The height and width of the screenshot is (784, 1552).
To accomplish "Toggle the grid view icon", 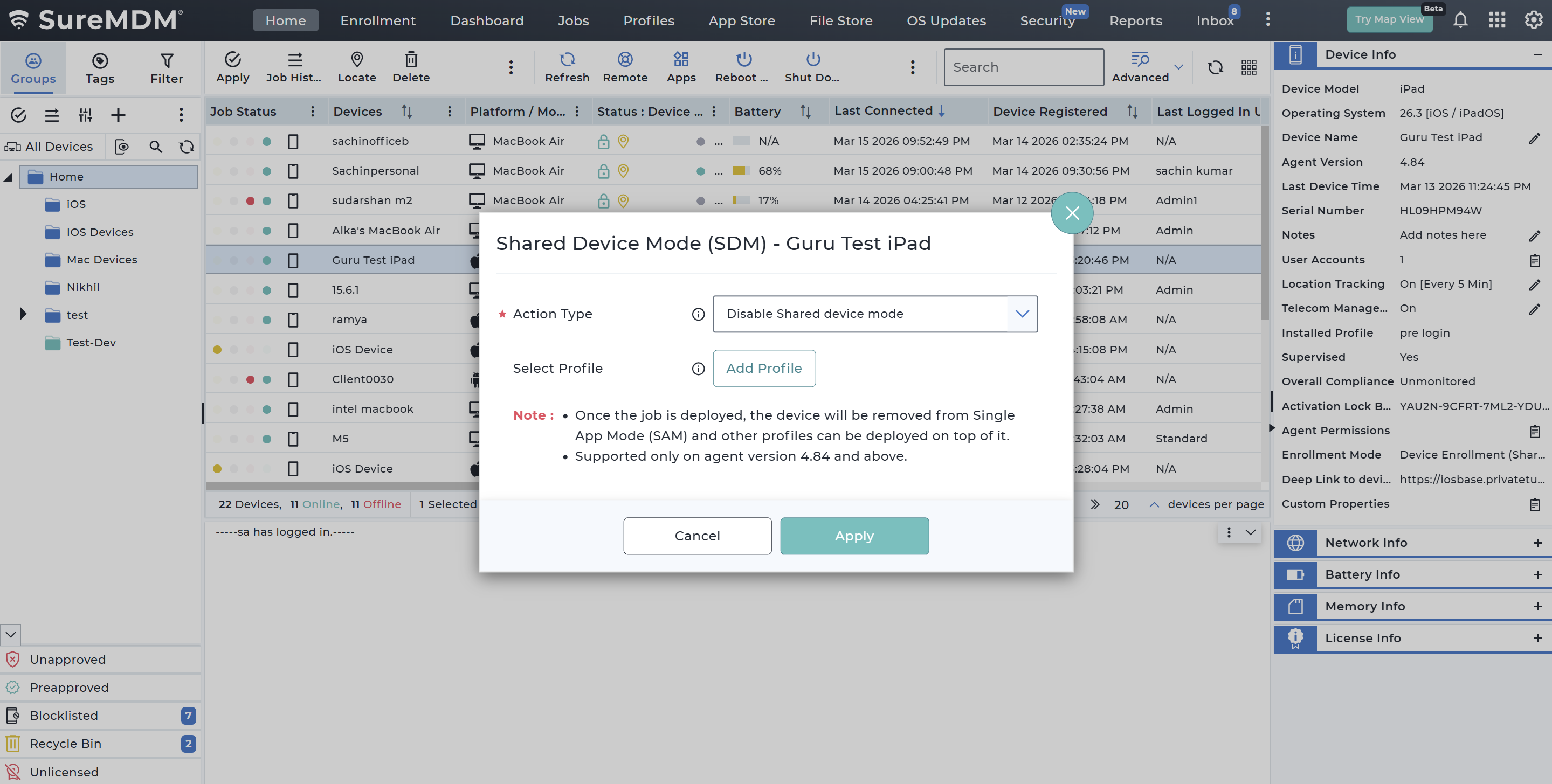I will click(1249, 67).
